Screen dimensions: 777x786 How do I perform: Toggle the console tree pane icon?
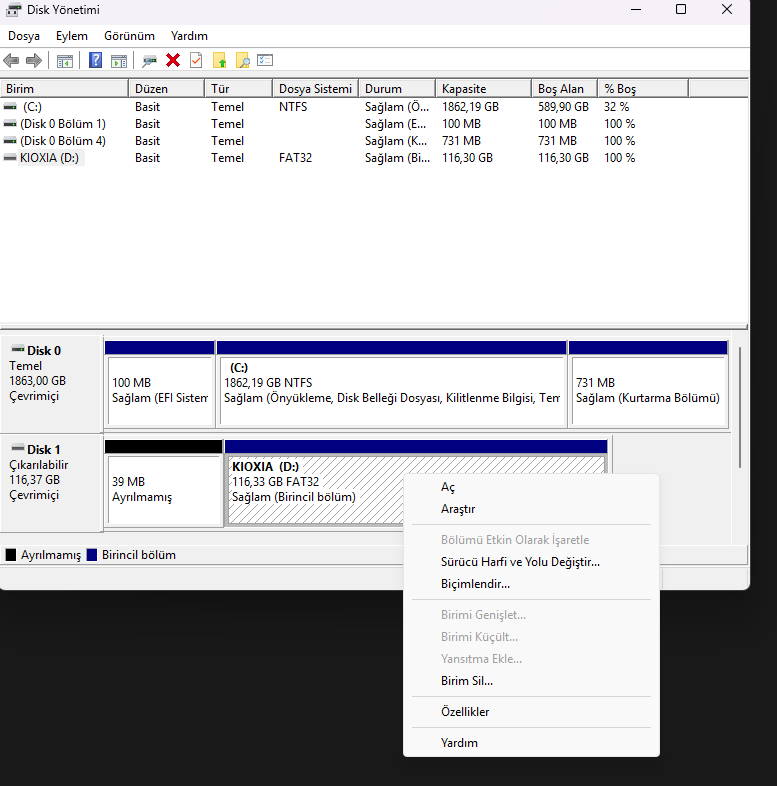coord(65,61)
